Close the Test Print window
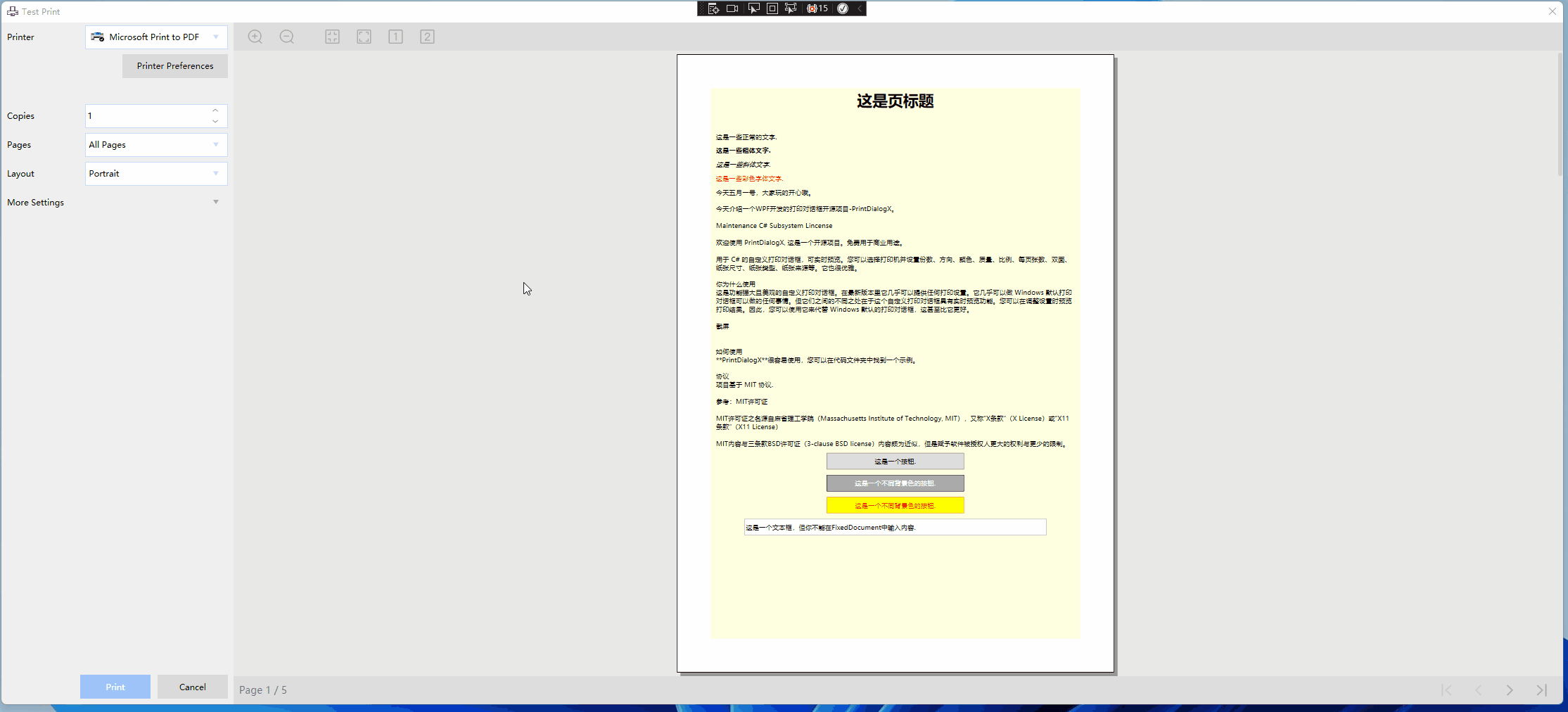Viewport: 1568px width, 712px height. click(x=1553, y=11)
